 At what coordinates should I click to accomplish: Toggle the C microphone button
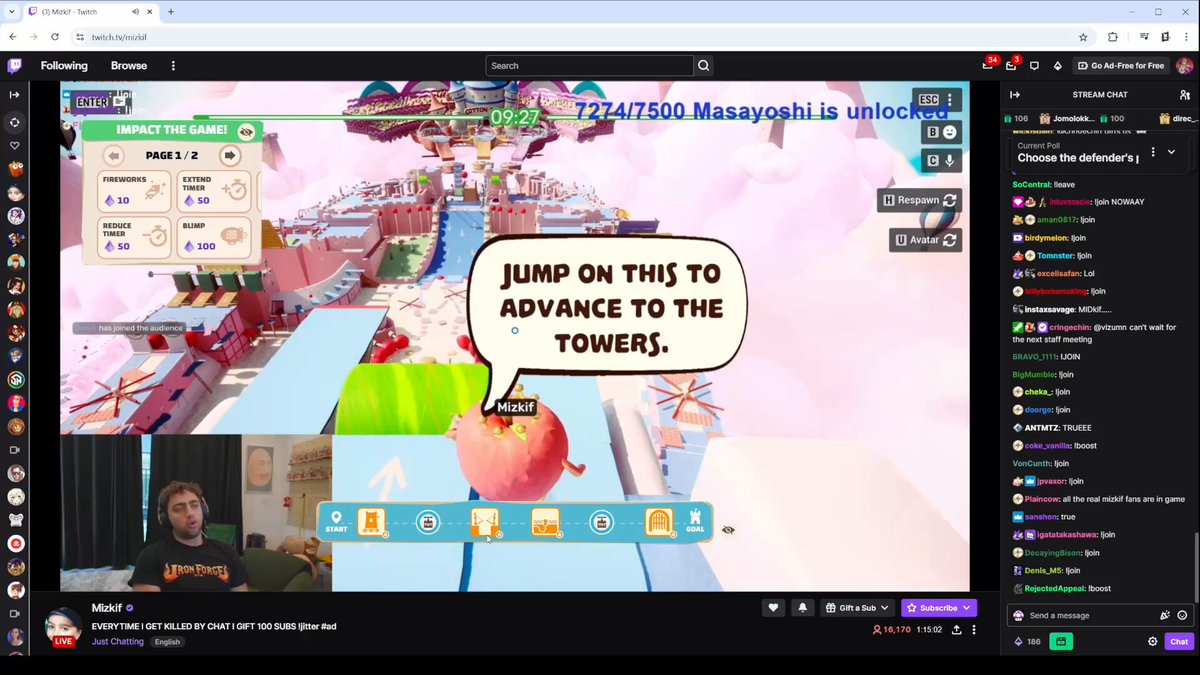[941, 160]
